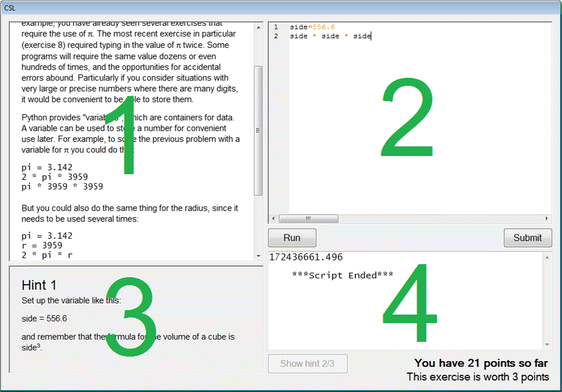Place cursor on code line side=556.6
Viewport: 562px width, 392px height.
pos(312,27)
